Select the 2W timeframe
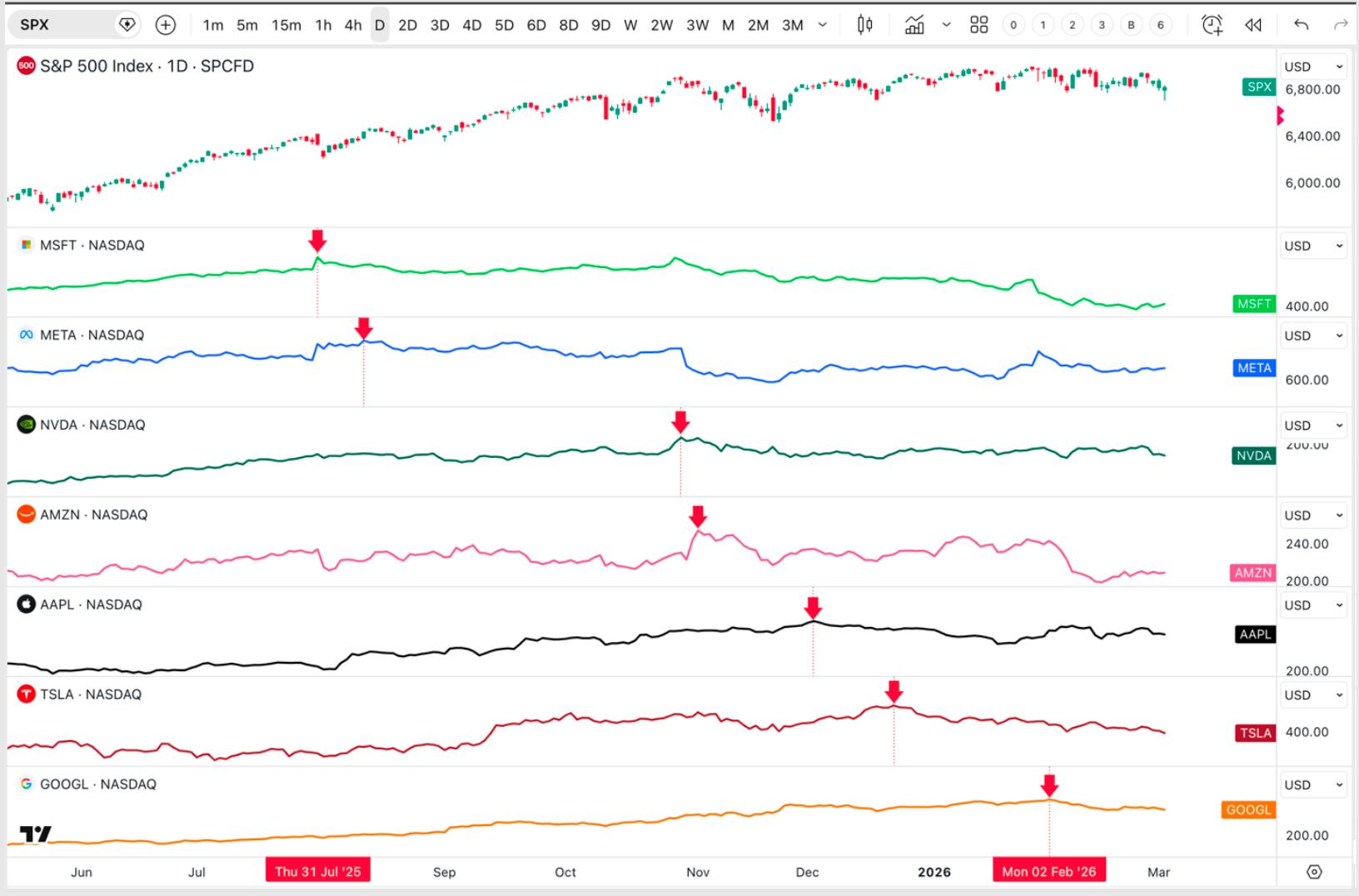 (x=662, y=25)
